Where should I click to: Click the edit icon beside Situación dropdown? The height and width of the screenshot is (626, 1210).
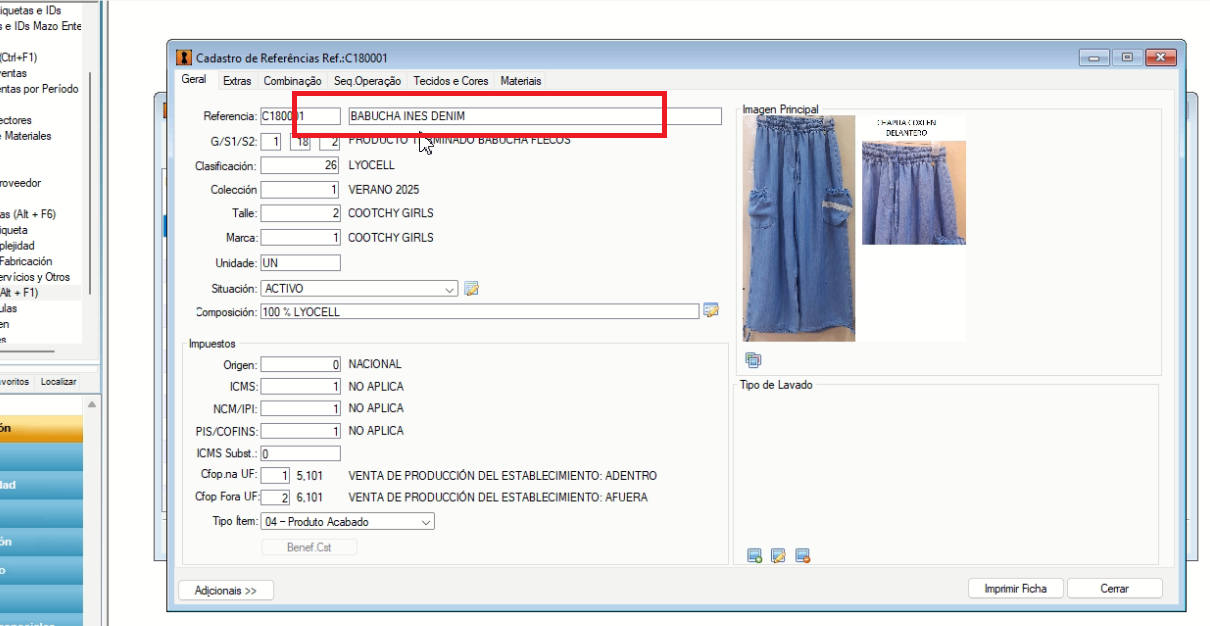pos(472,289)
